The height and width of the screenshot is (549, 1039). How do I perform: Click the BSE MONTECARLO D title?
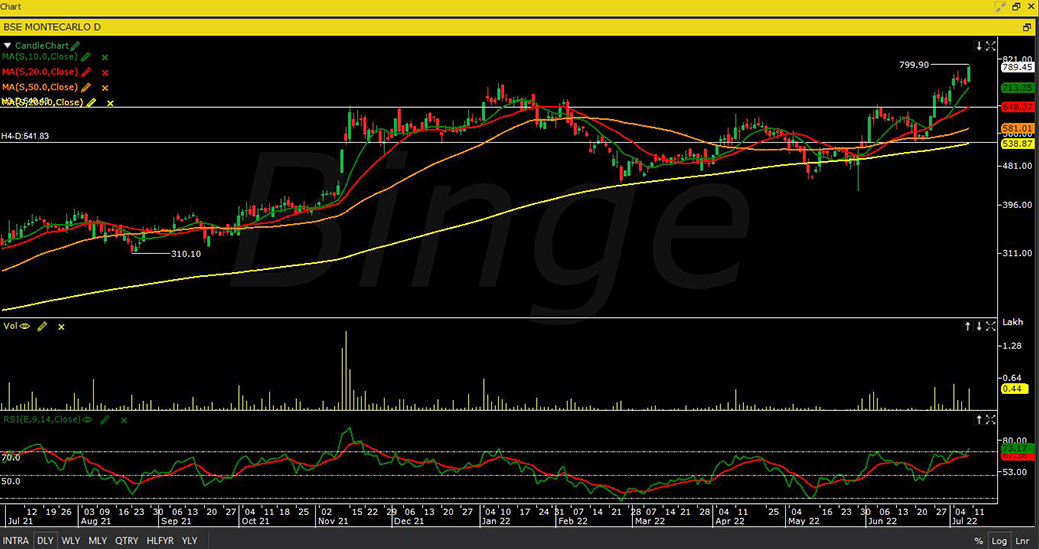(x=52, y=27)
